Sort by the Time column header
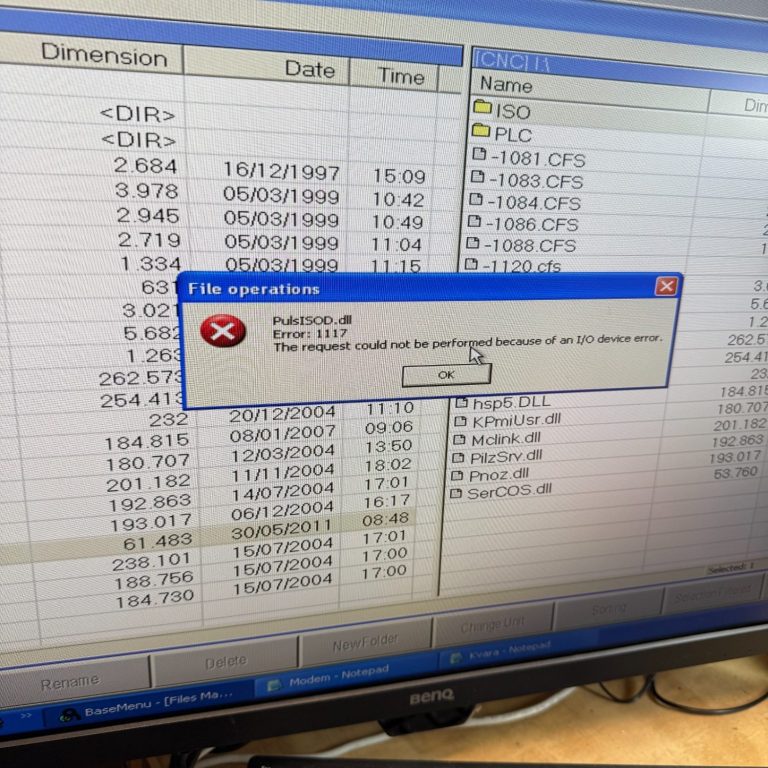The width and height of the screenshot is (768, 768). [401, 75]
